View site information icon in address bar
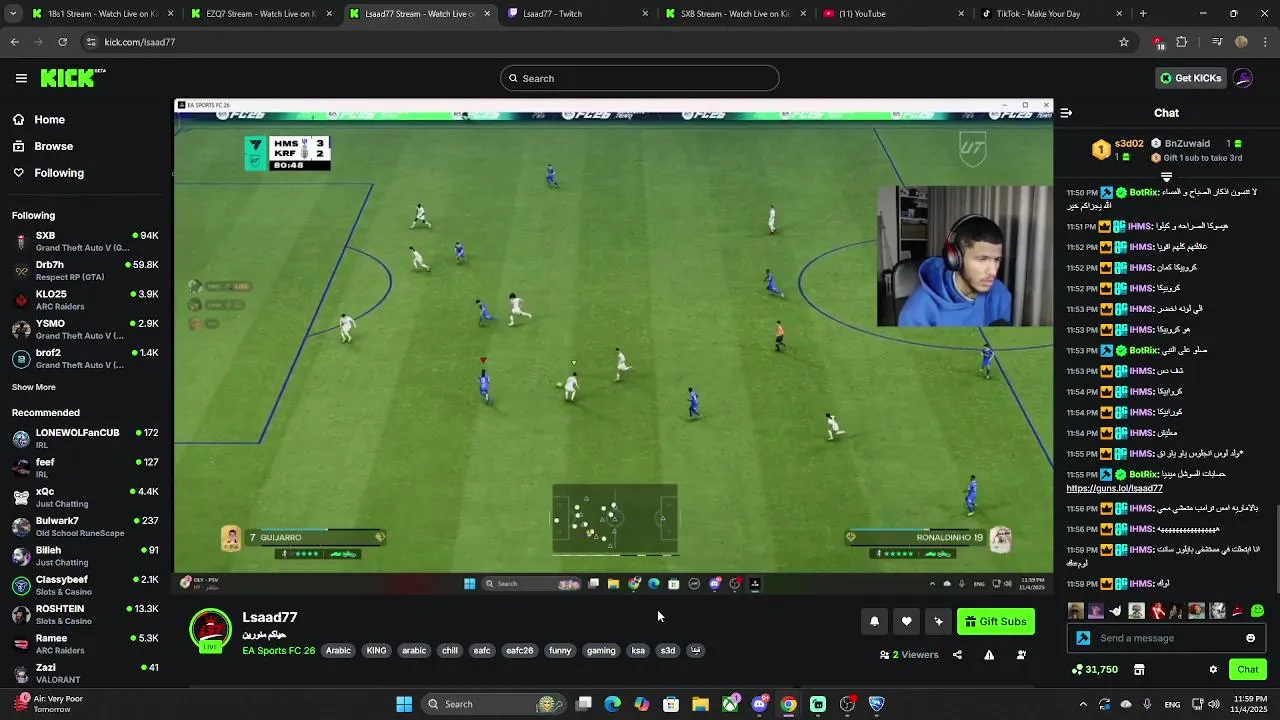 coord(91,42)
